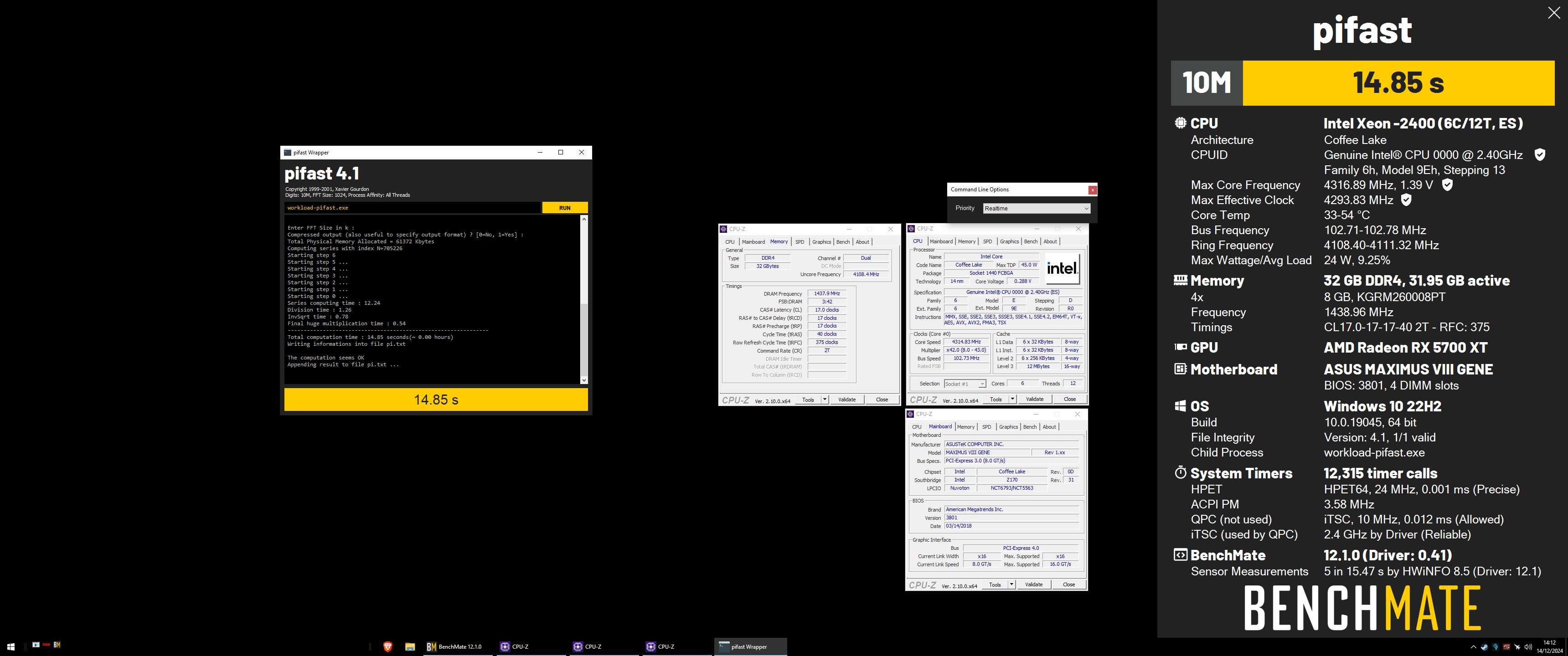Click the GPU icon in BenchMate panel
Image resolution: width=1568 pixels, height=656 pixels.
pos(1180,347)
